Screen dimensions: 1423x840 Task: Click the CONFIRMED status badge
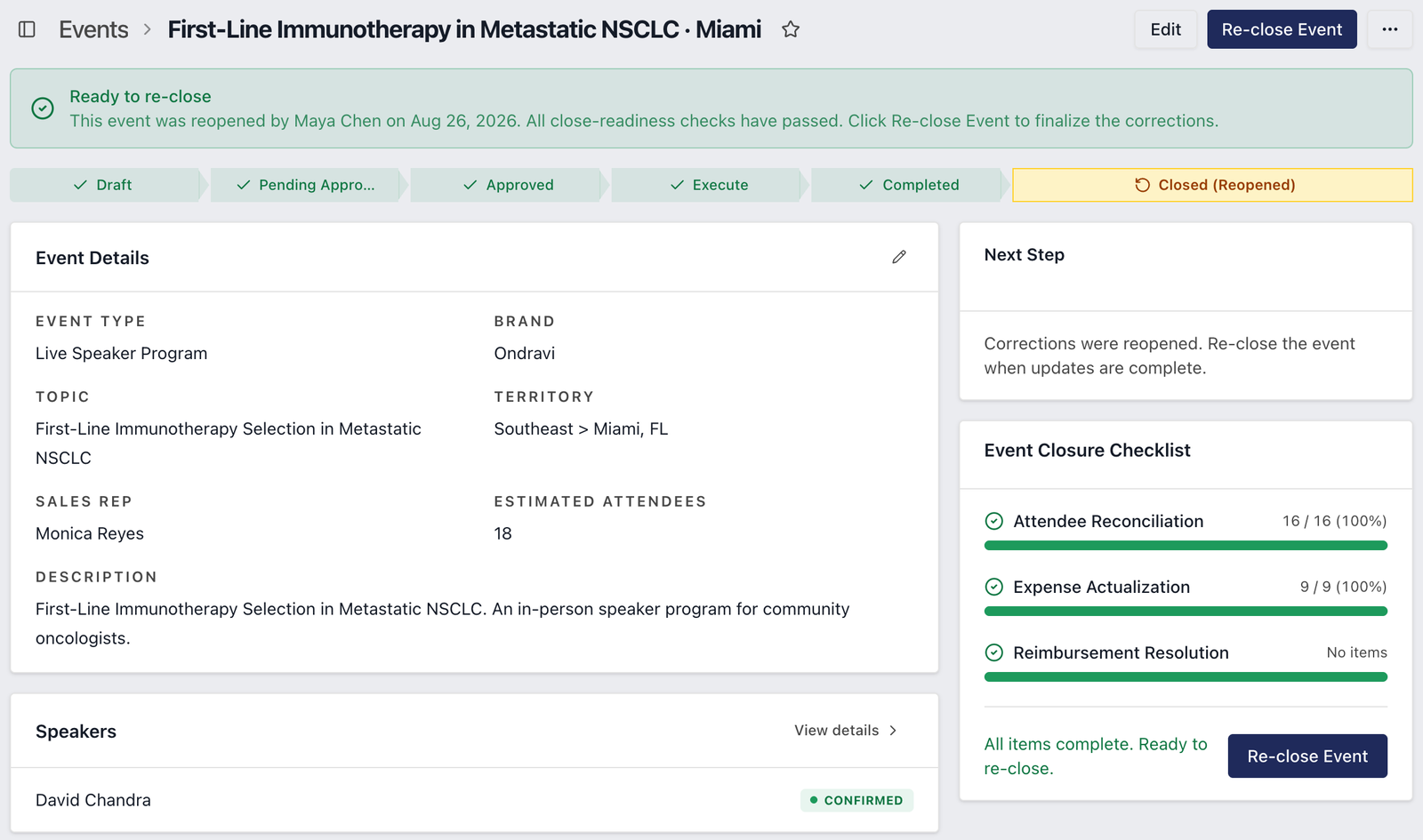tap(856, 800)
